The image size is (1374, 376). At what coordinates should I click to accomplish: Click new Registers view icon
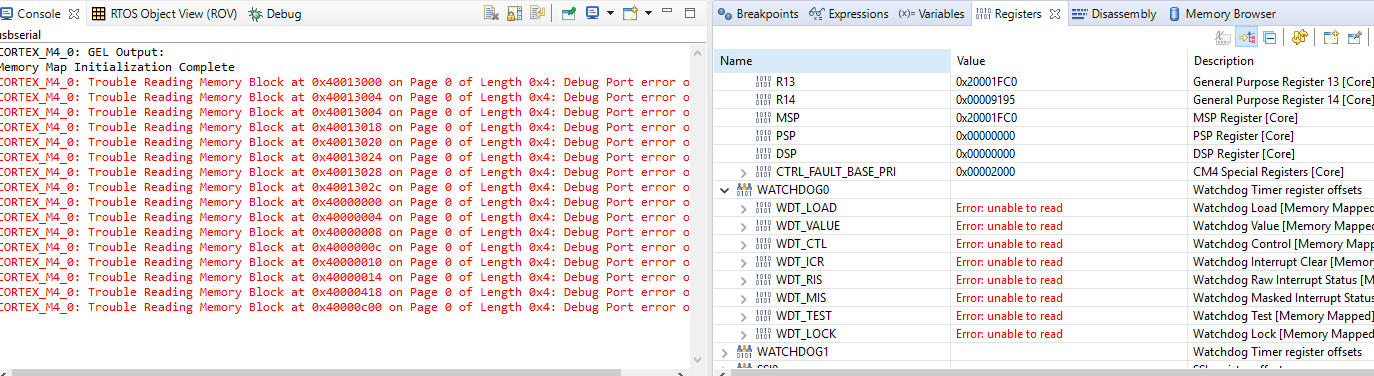click(x=1331, y=38)
